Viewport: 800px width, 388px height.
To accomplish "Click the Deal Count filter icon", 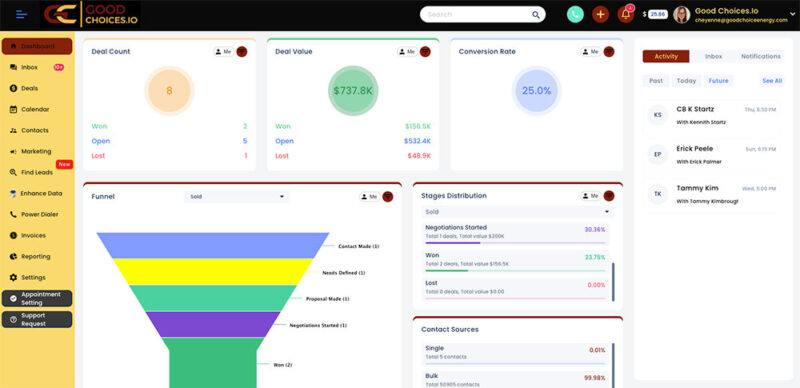I will tap(242, 52).
